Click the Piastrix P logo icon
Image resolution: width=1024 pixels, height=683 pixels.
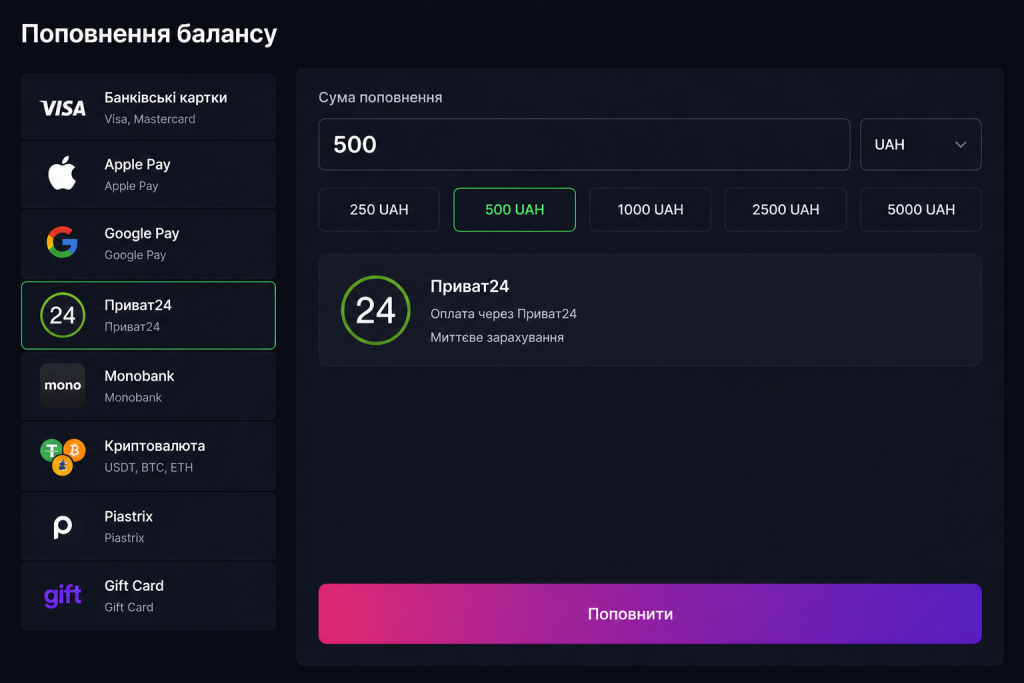pos(63,526)
